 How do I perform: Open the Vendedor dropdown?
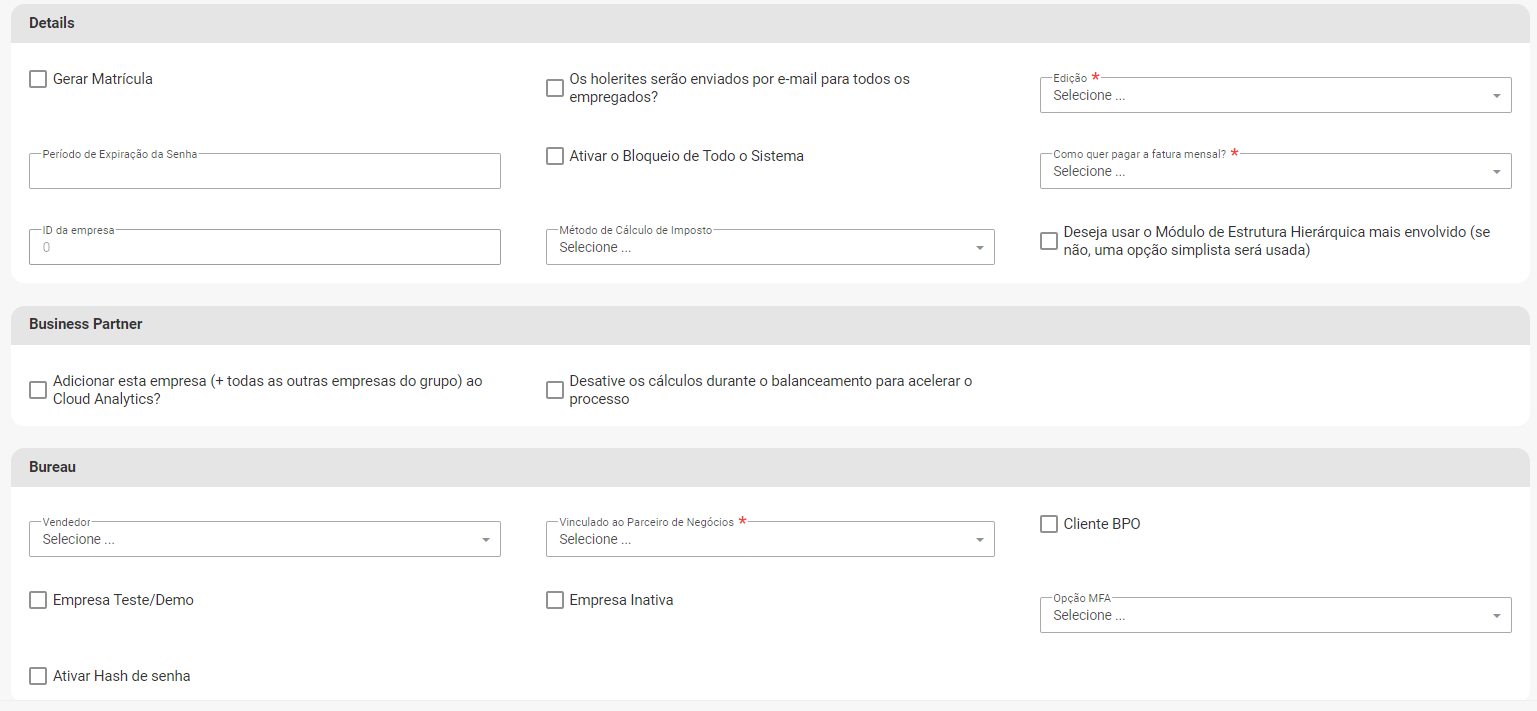265,540
